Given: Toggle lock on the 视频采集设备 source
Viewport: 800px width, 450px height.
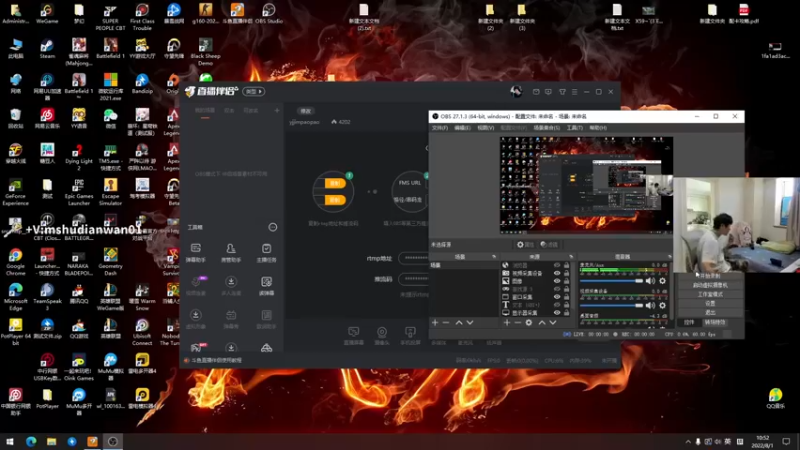Looking at the screenshot, I should click(566, 273).
